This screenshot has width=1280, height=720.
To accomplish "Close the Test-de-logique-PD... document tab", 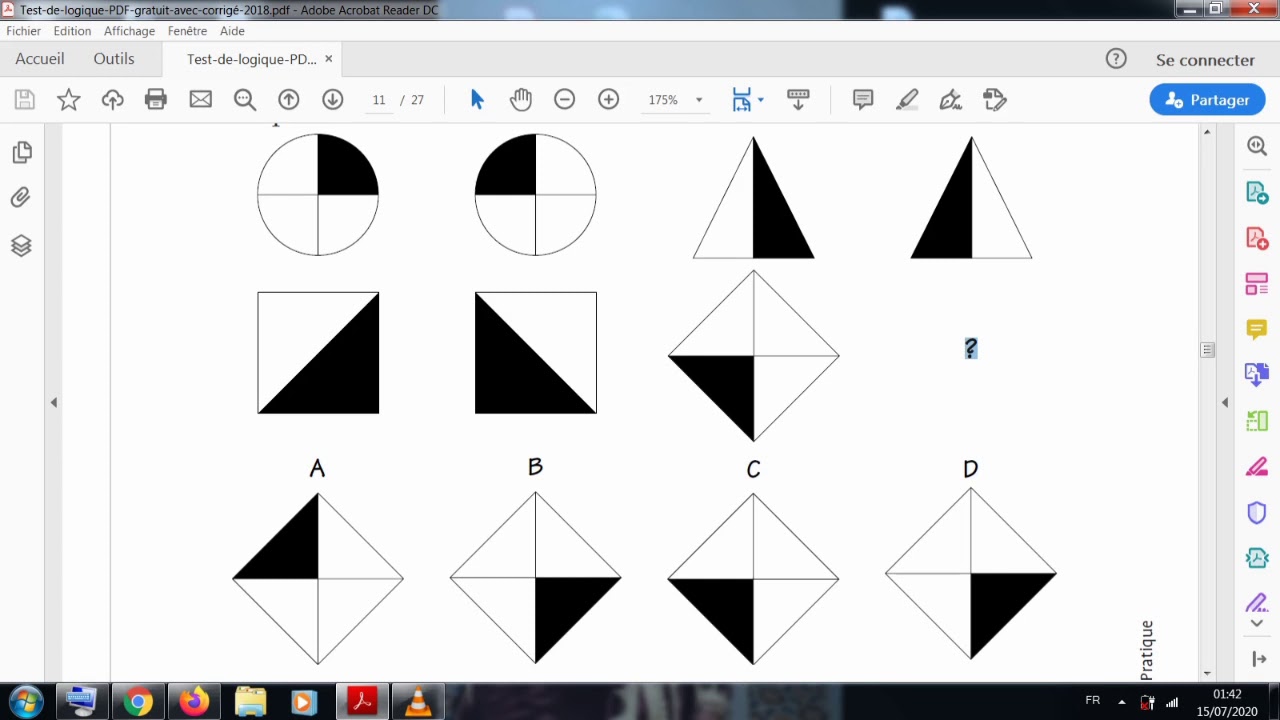I will click(x=328, y=59).
